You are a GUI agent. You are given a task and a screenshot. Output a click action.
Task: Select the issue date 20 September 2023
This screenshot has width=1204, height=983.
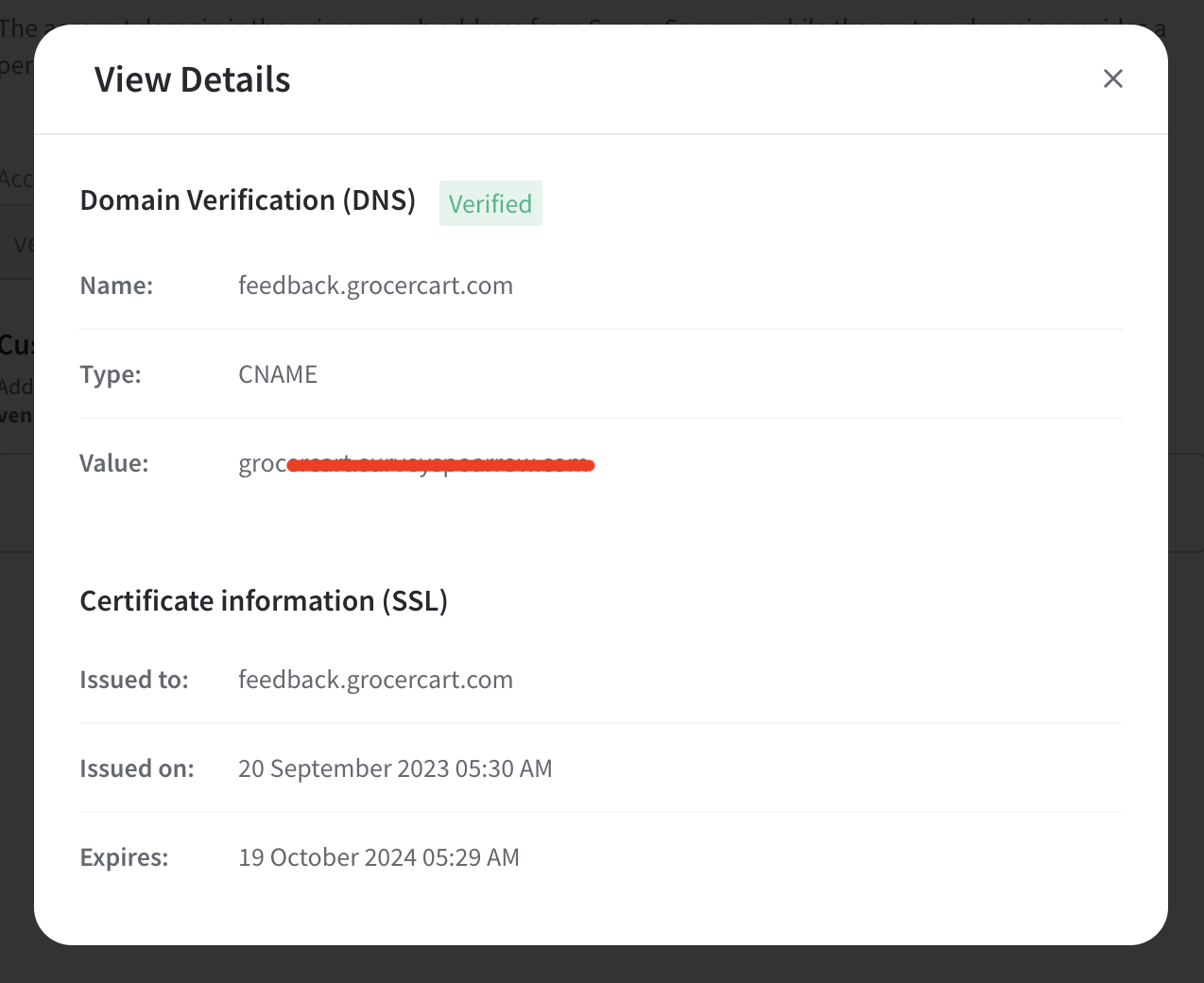point(344,768)
